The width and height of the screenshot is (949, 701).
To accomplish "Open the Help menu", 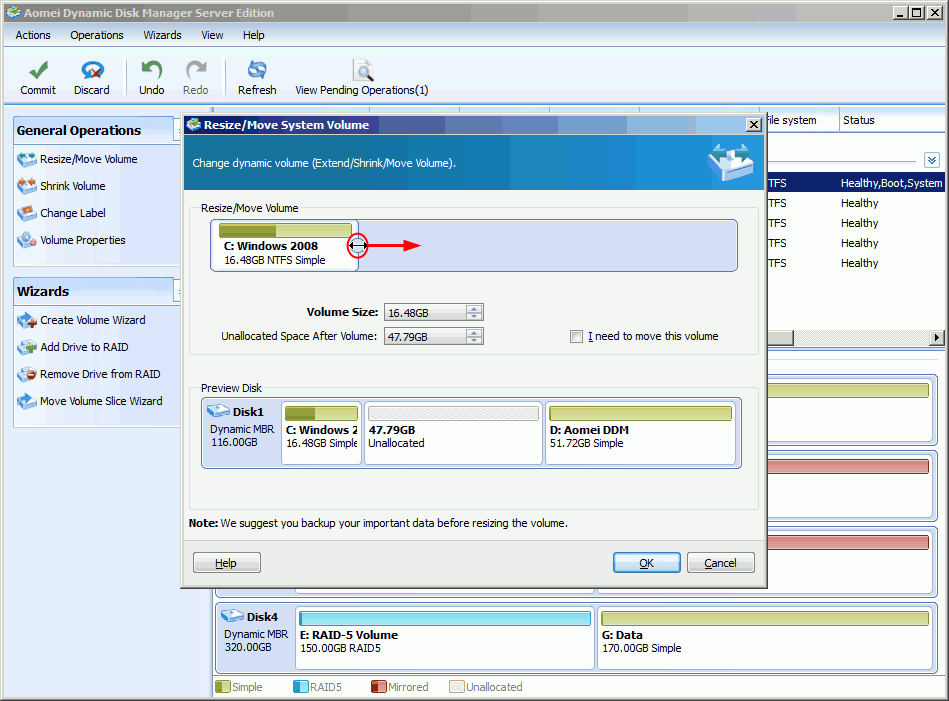I will [254, 35].
